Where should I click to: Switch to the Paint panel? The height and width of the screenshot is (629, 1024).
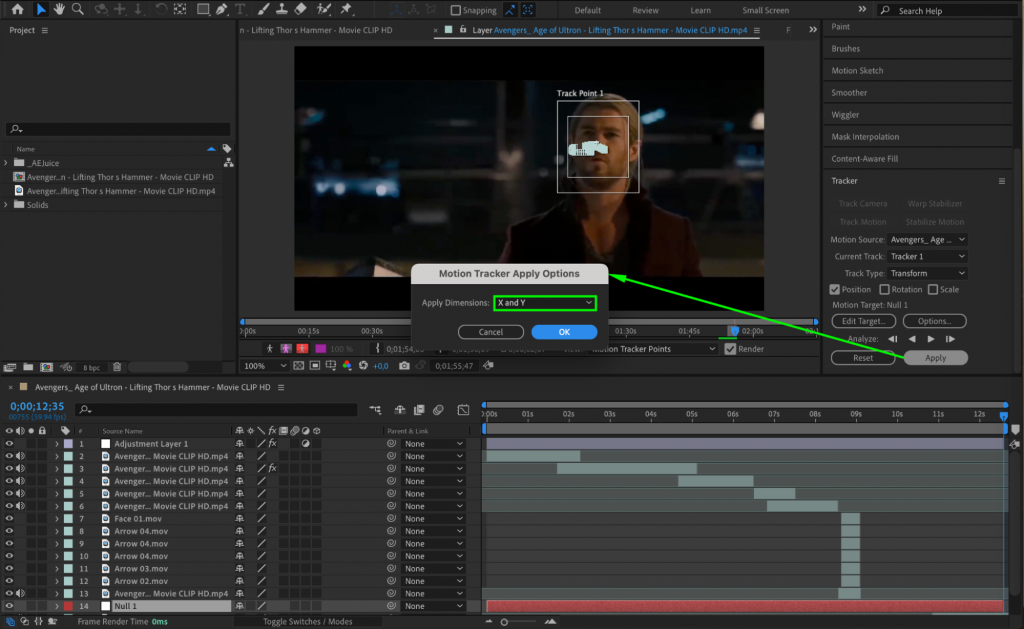pyautogui.click(x=840, y=26)
